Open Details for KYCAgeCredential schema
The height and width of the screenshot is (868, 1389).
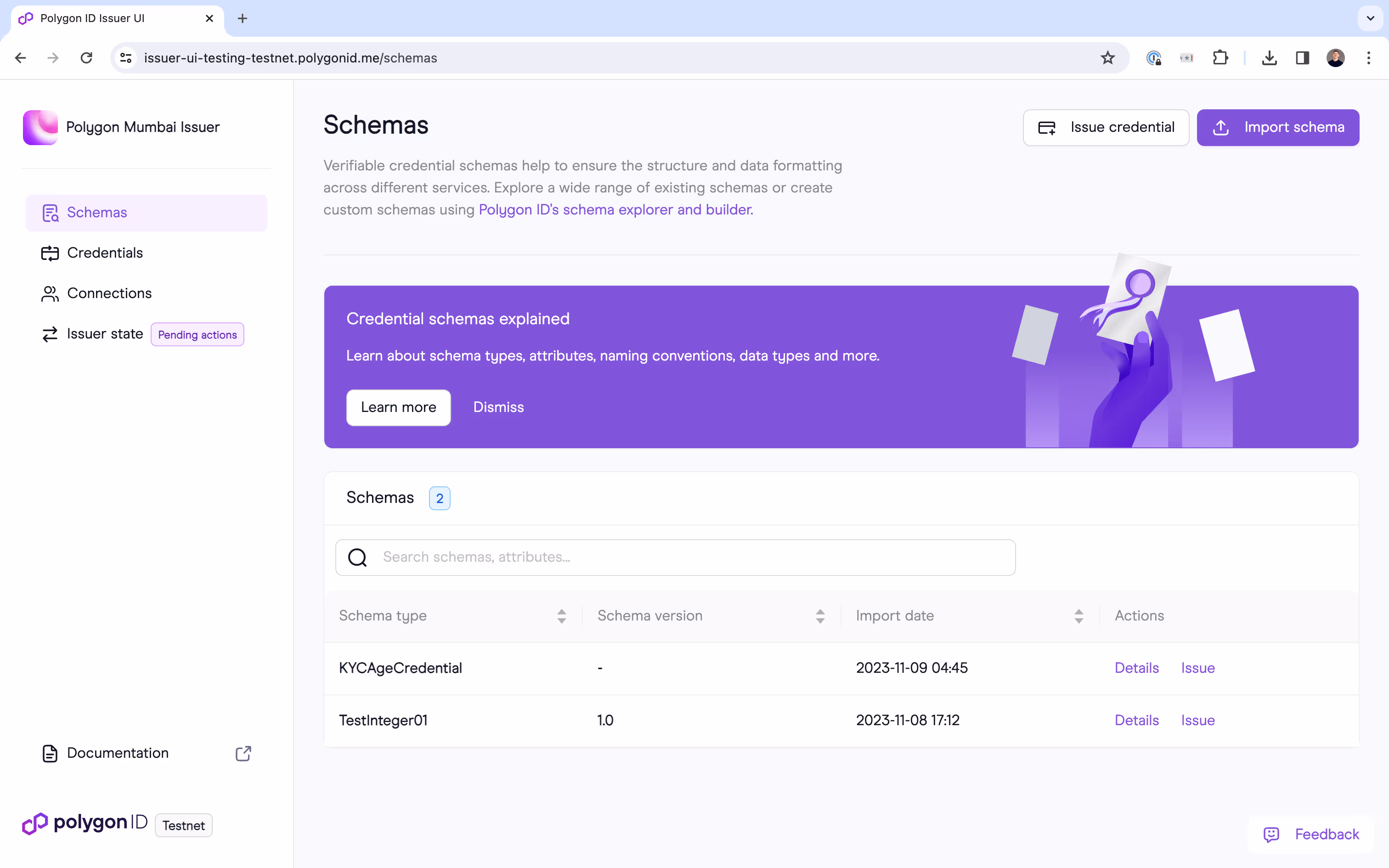coord(1136,668)
